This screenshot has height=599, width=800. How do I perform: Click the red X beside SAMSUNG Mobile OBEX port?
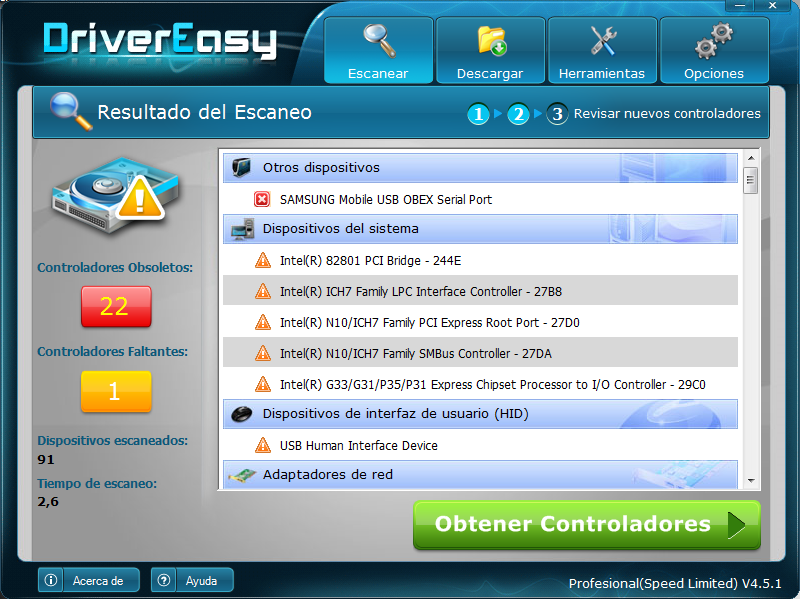pos(262,199)
